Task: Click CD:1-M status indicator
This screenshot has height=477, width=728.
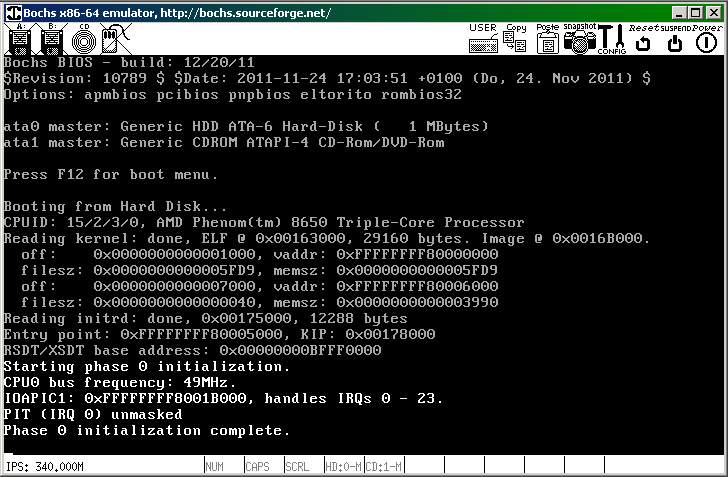Action: pos(384,466)
